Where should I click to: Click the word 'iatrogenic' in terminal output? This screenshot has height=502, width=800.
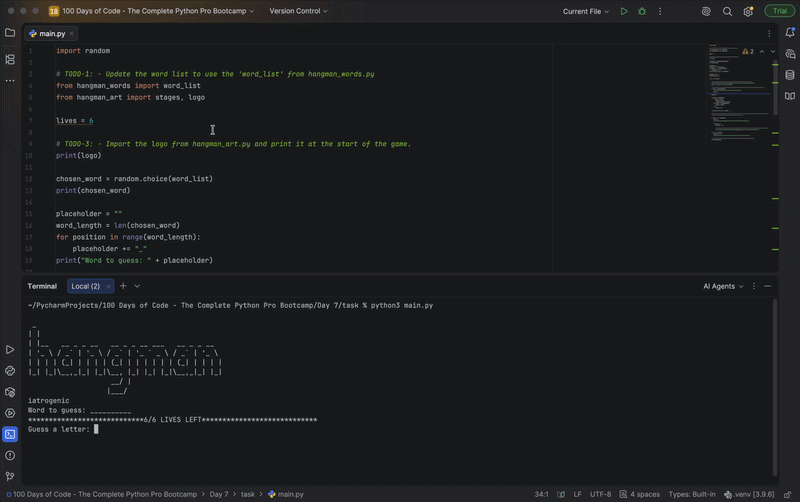(x=48, y=400)
